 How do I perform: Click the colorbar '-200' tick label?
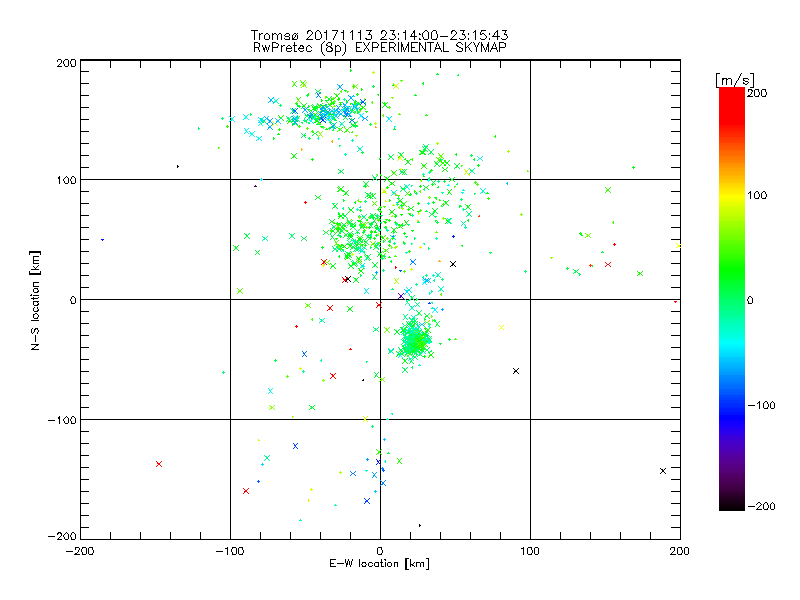click(761, 506)
